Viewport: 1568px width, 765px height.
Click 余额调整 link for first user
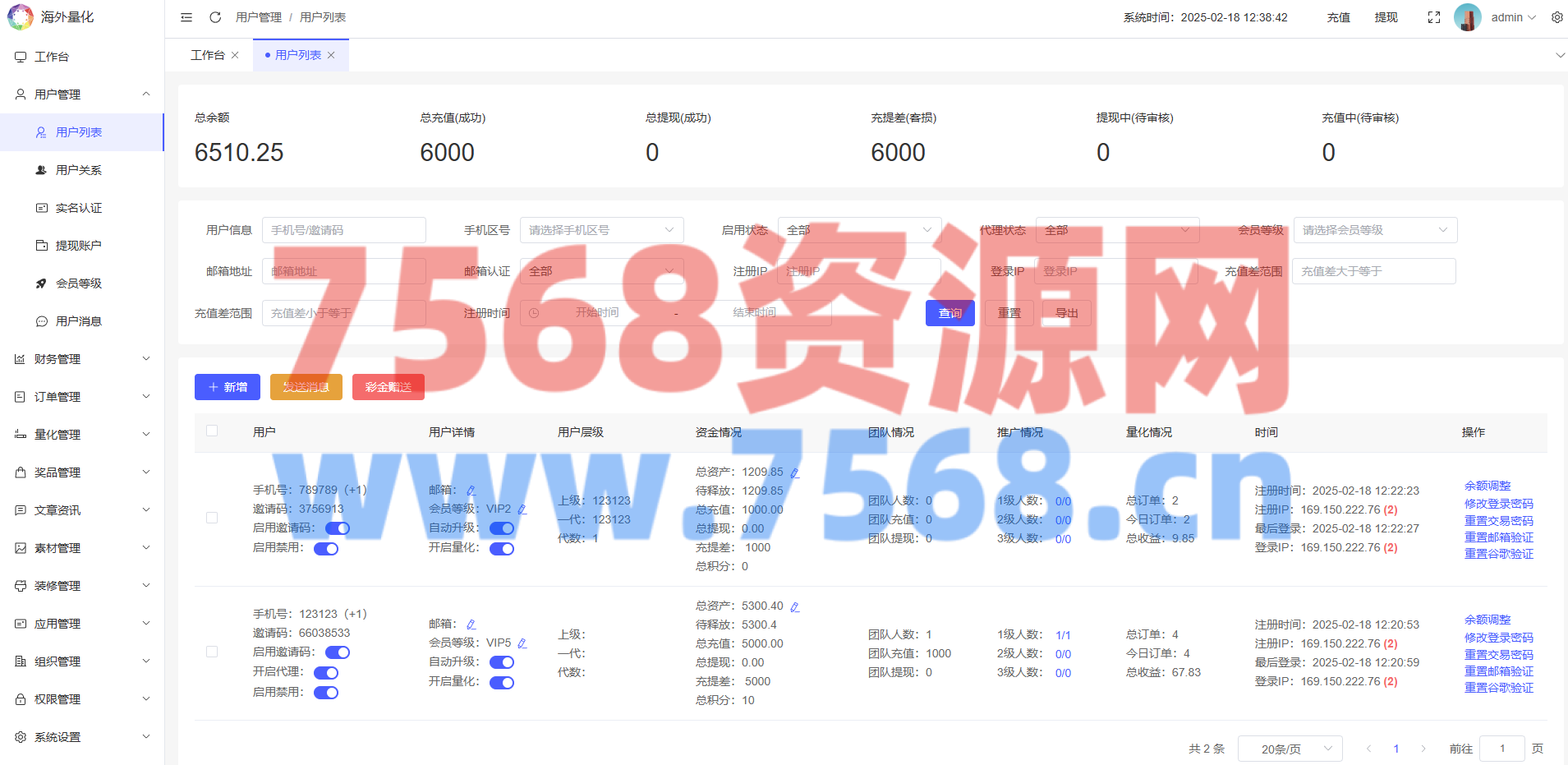click(x=1487, y=486)
